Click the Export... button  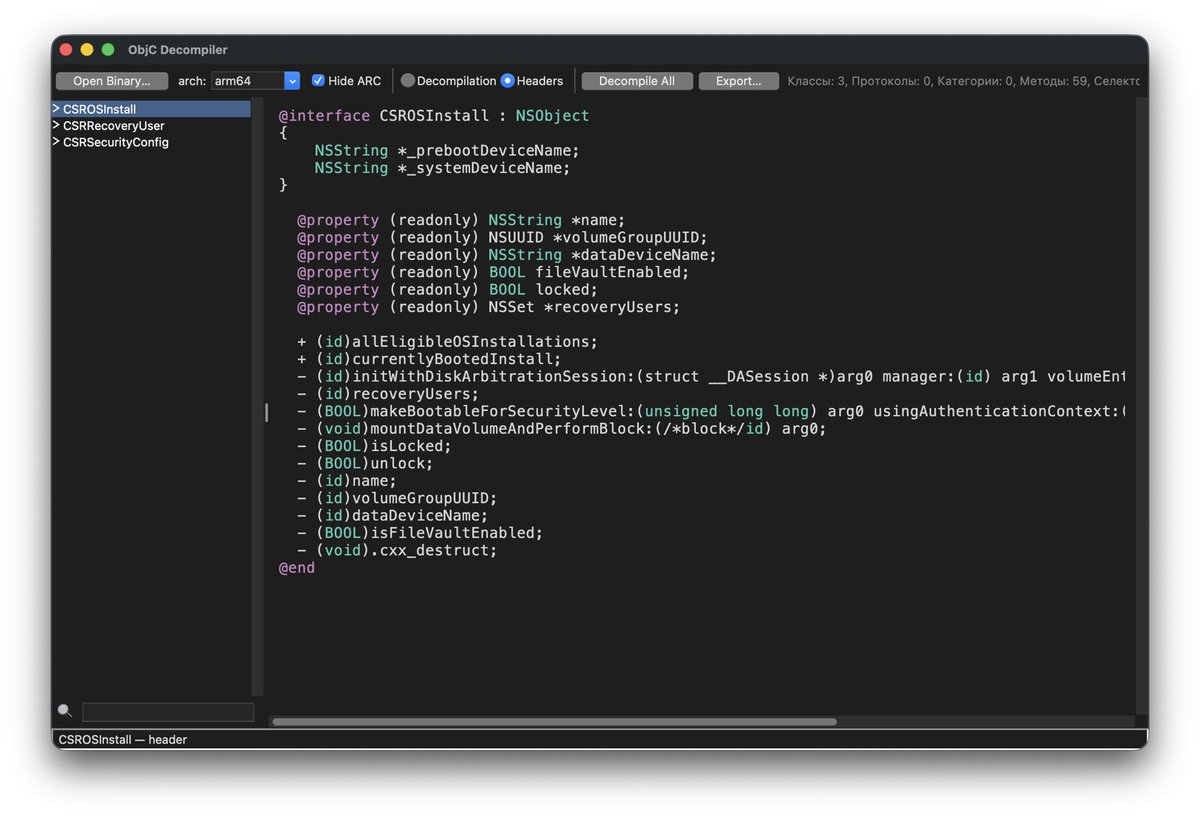(739, 81)
